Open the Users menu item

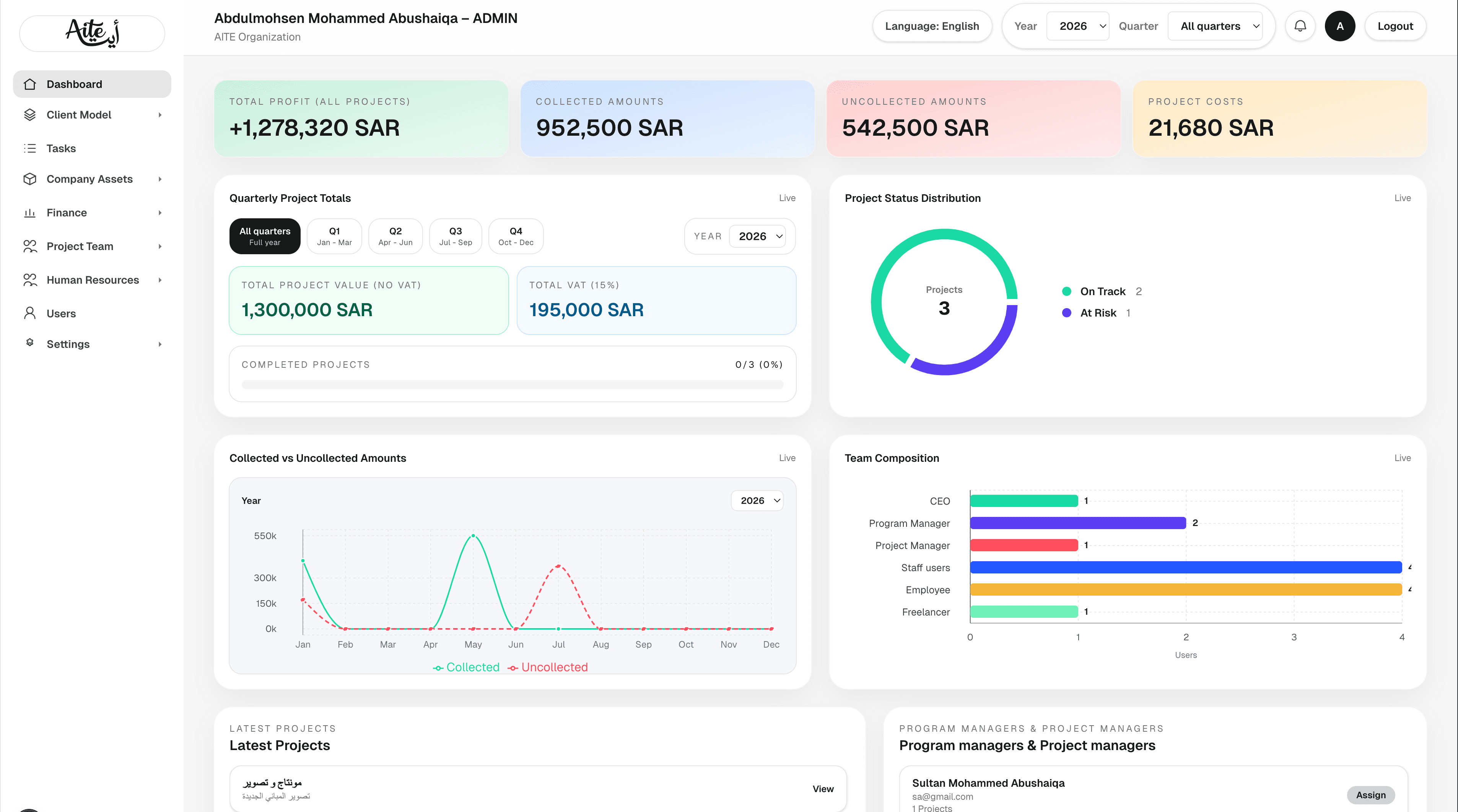point(61,313)
